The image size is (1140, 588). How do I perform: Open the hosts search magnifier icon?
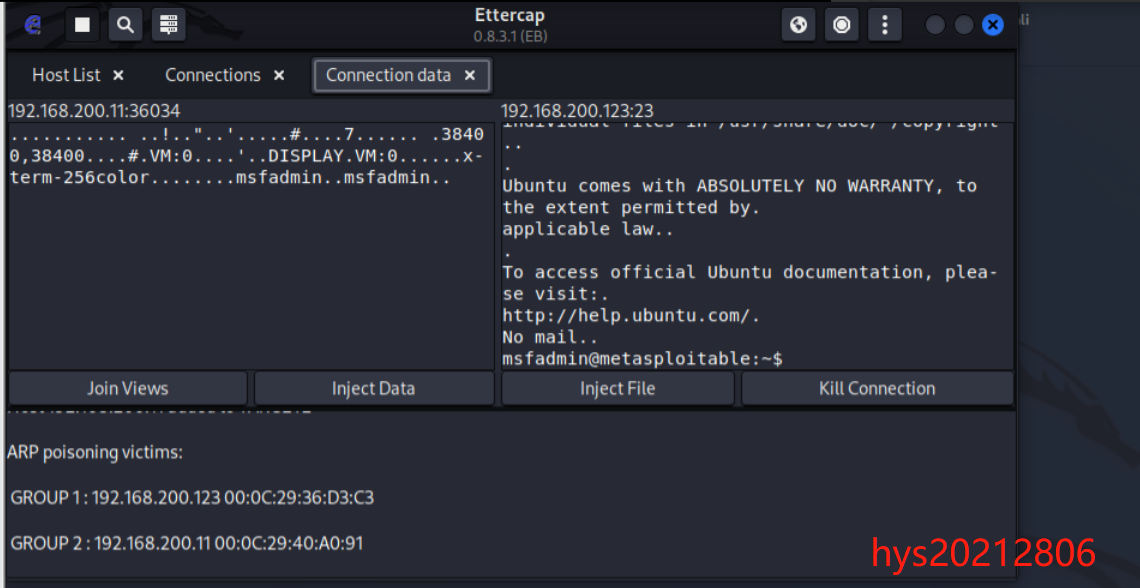coord(126,25)
